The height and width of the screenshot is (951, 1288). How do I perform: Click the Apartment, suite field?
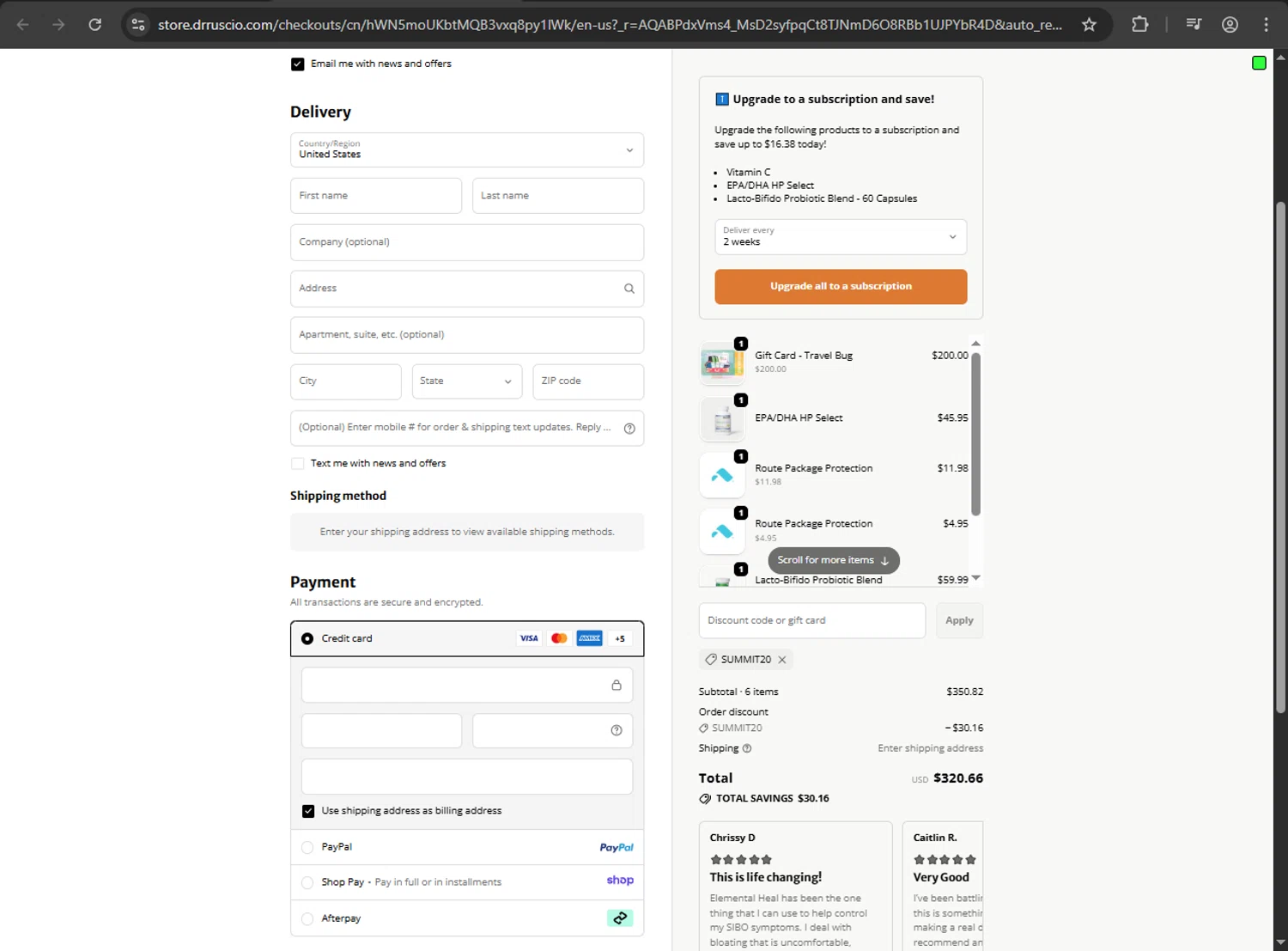pos(467,335)
